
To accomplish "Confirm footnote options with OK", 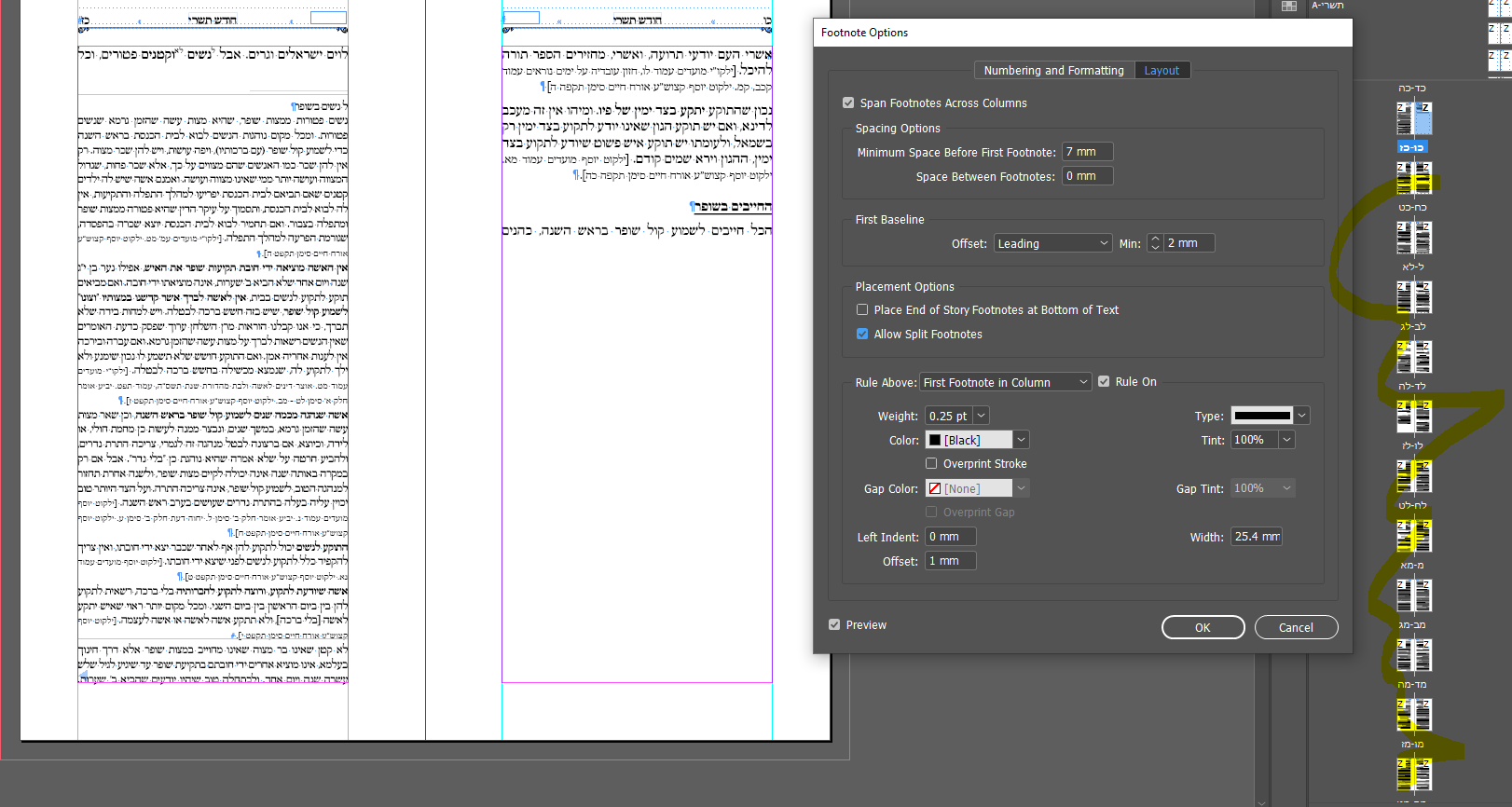I will point(1203,627).
